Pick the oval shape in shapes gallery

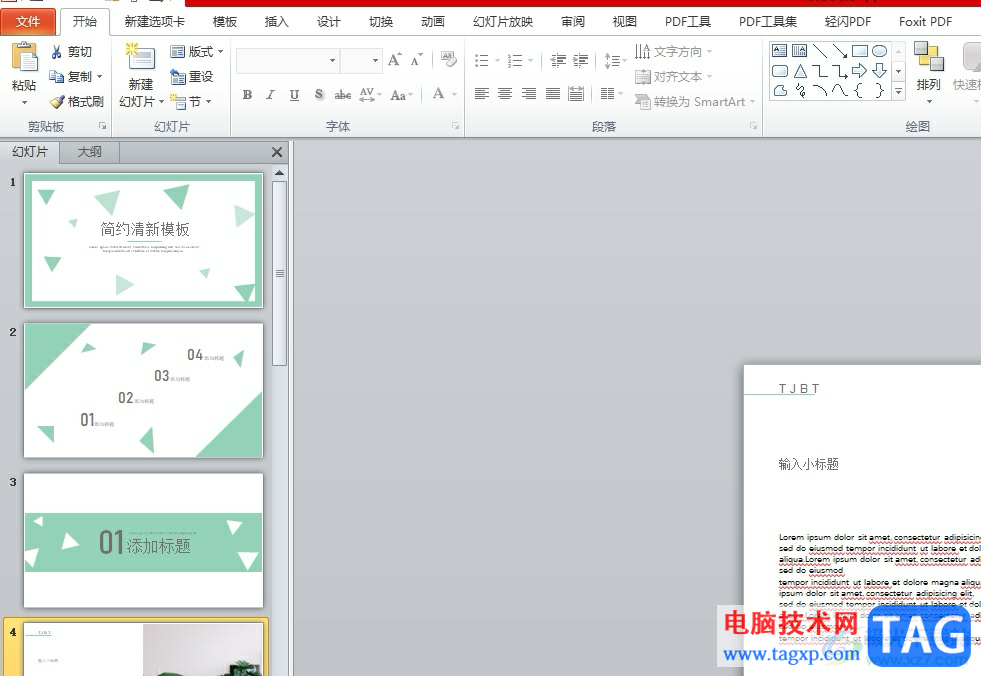pos(879,51)
